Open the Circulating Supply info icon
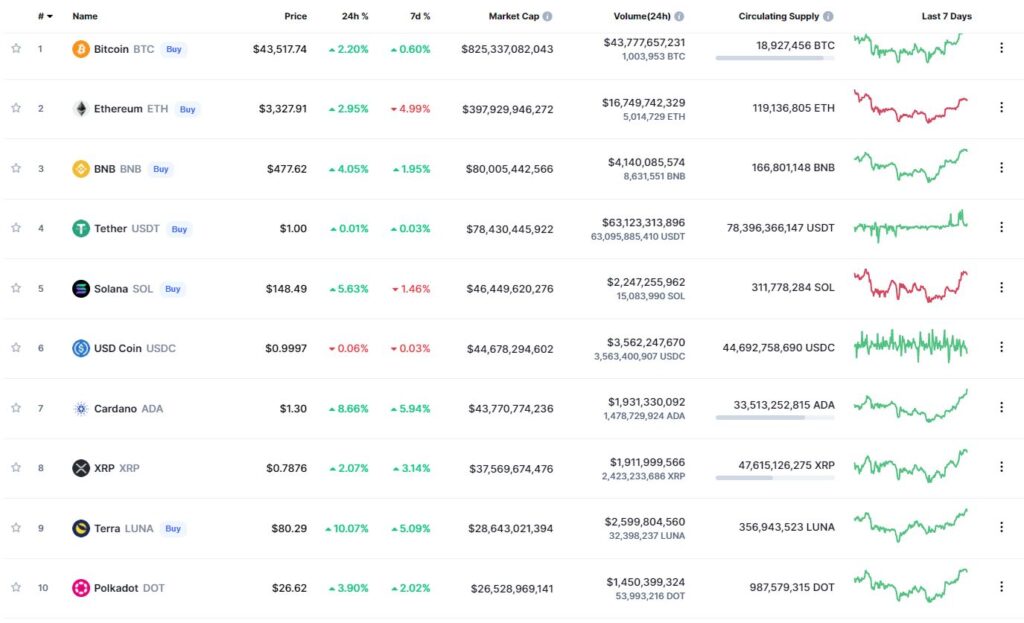The image size is (1024, 623). (828, 16)
